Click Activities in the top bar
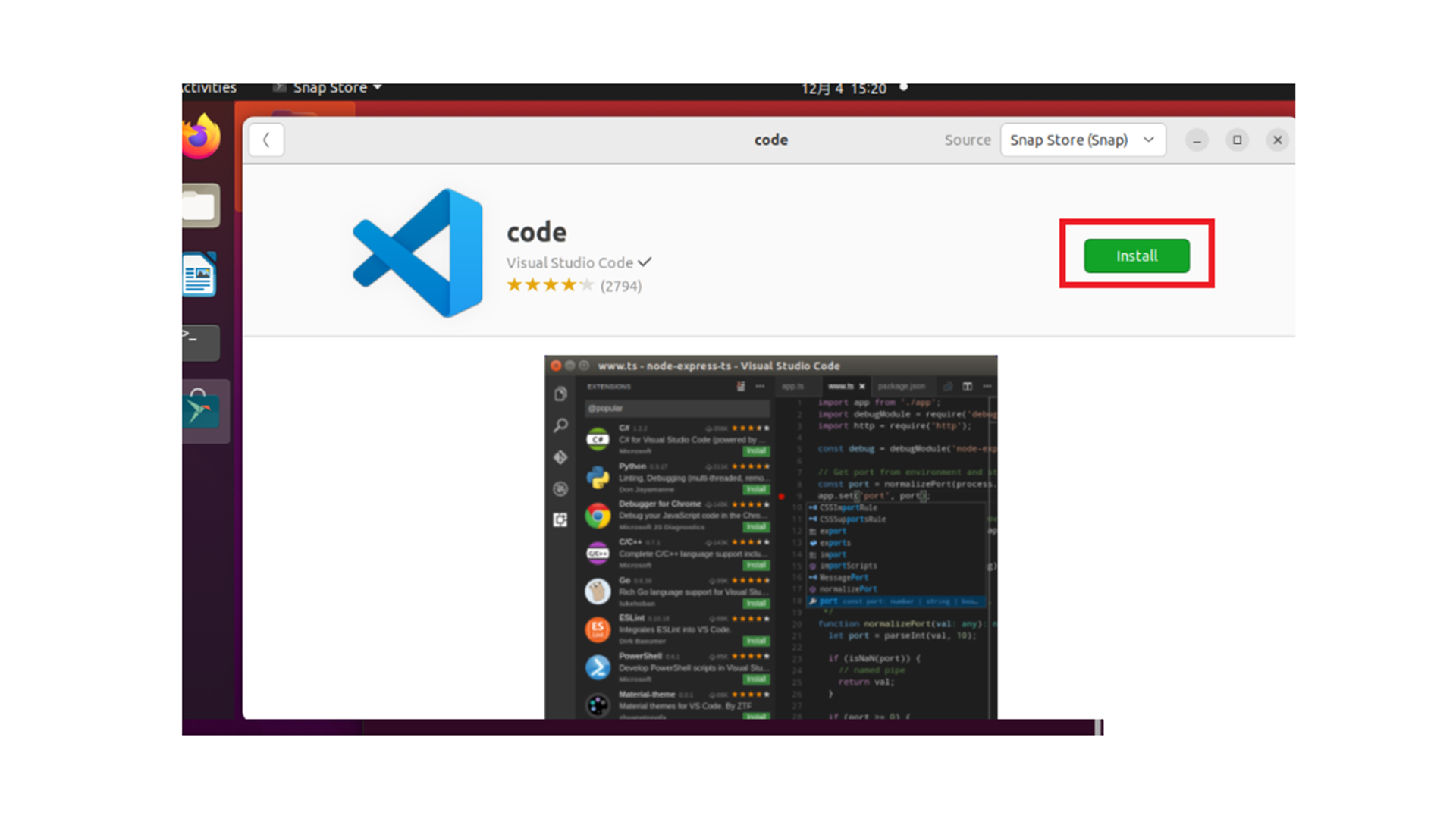 209,88
